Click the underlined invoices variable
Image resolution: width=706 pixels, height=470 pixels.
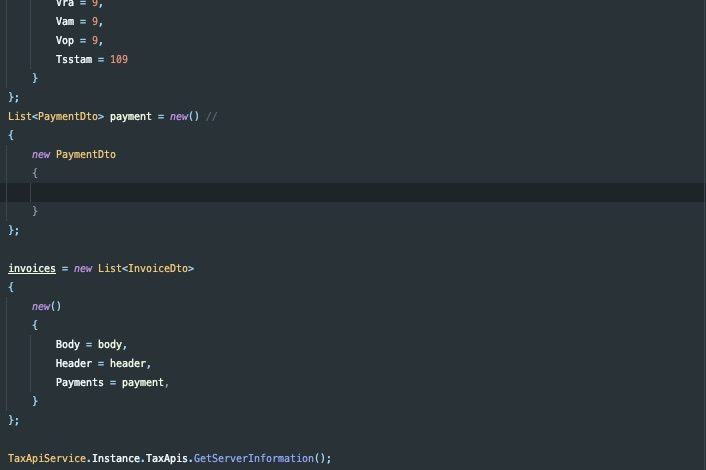click(x=32, y=268)
